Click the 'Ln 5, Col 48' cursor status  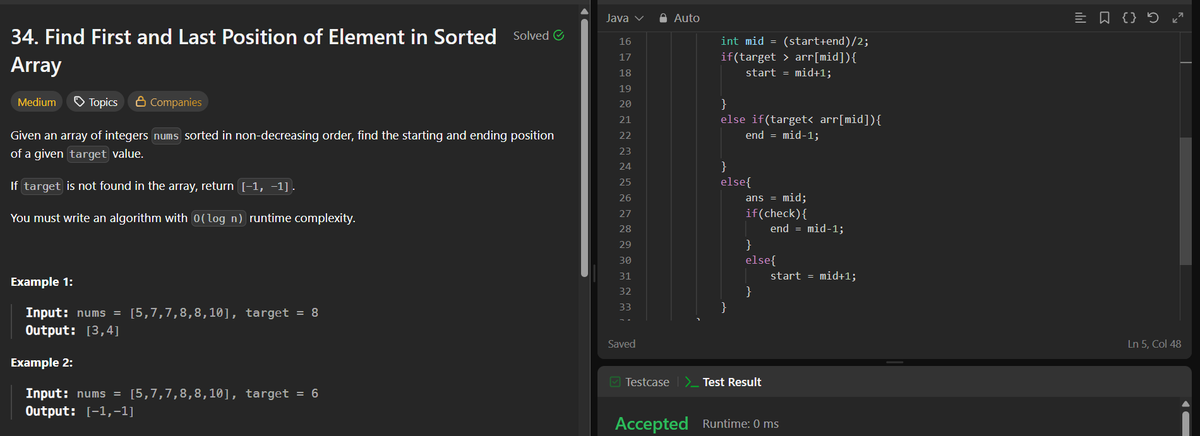[x=1153, y=343]
